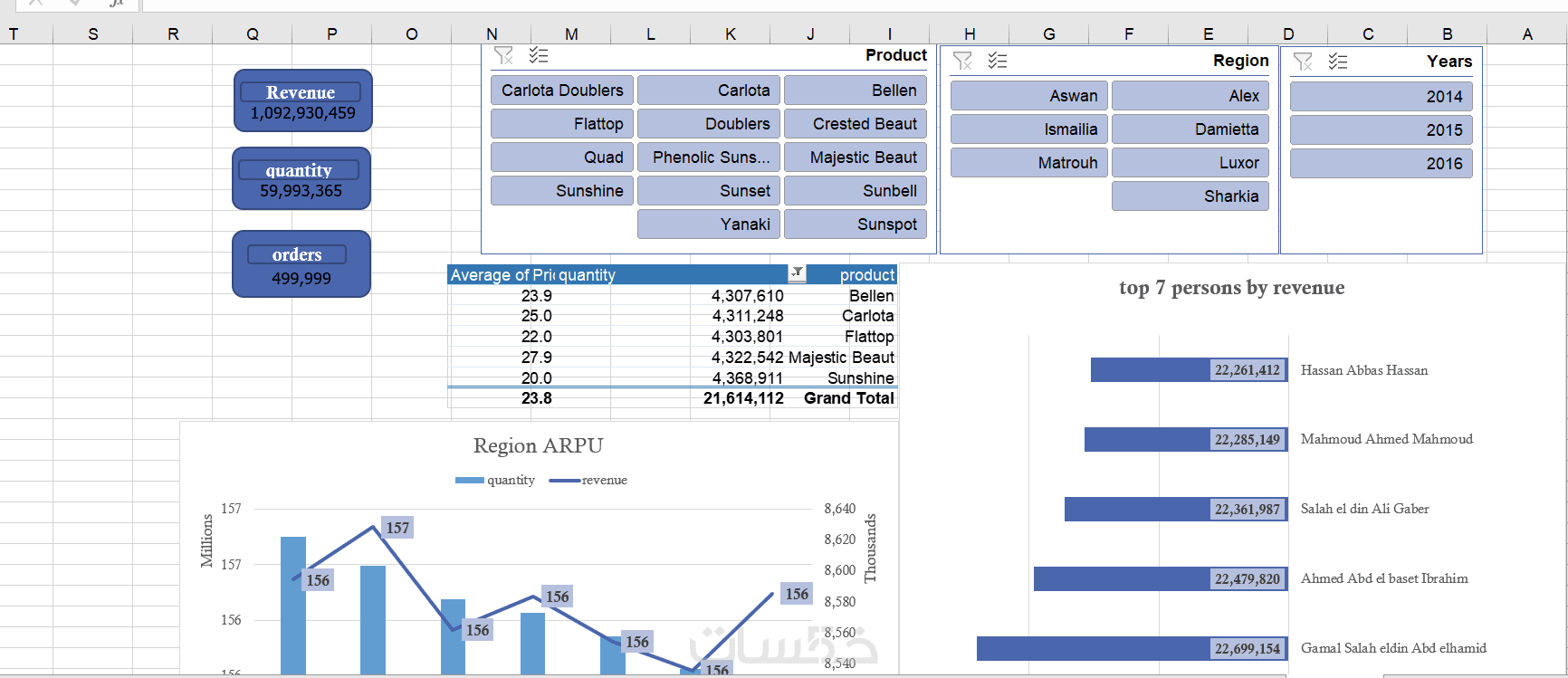Select column O header

tap(412, 34)
